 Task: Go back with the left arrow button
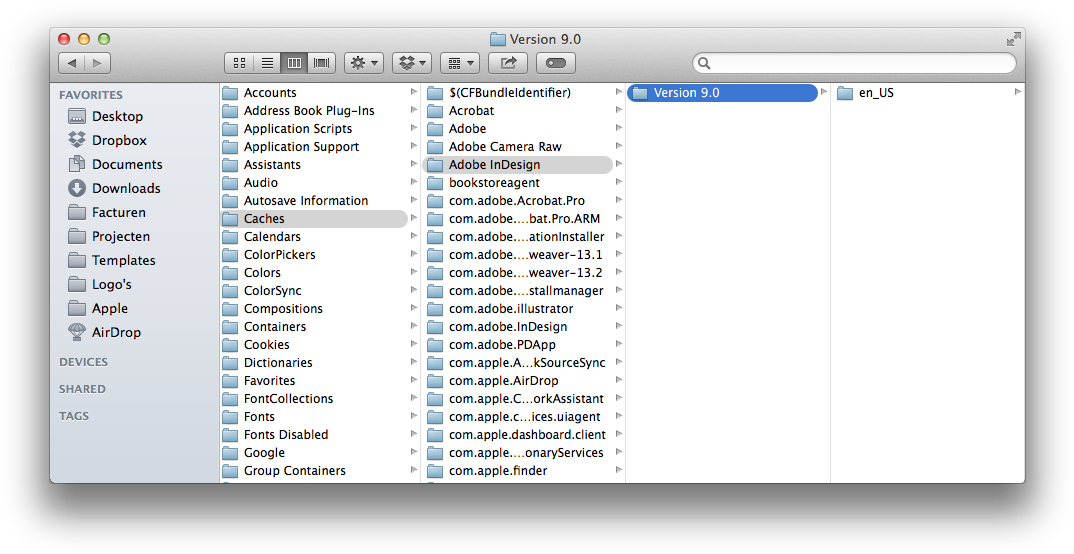coord(71,63)
